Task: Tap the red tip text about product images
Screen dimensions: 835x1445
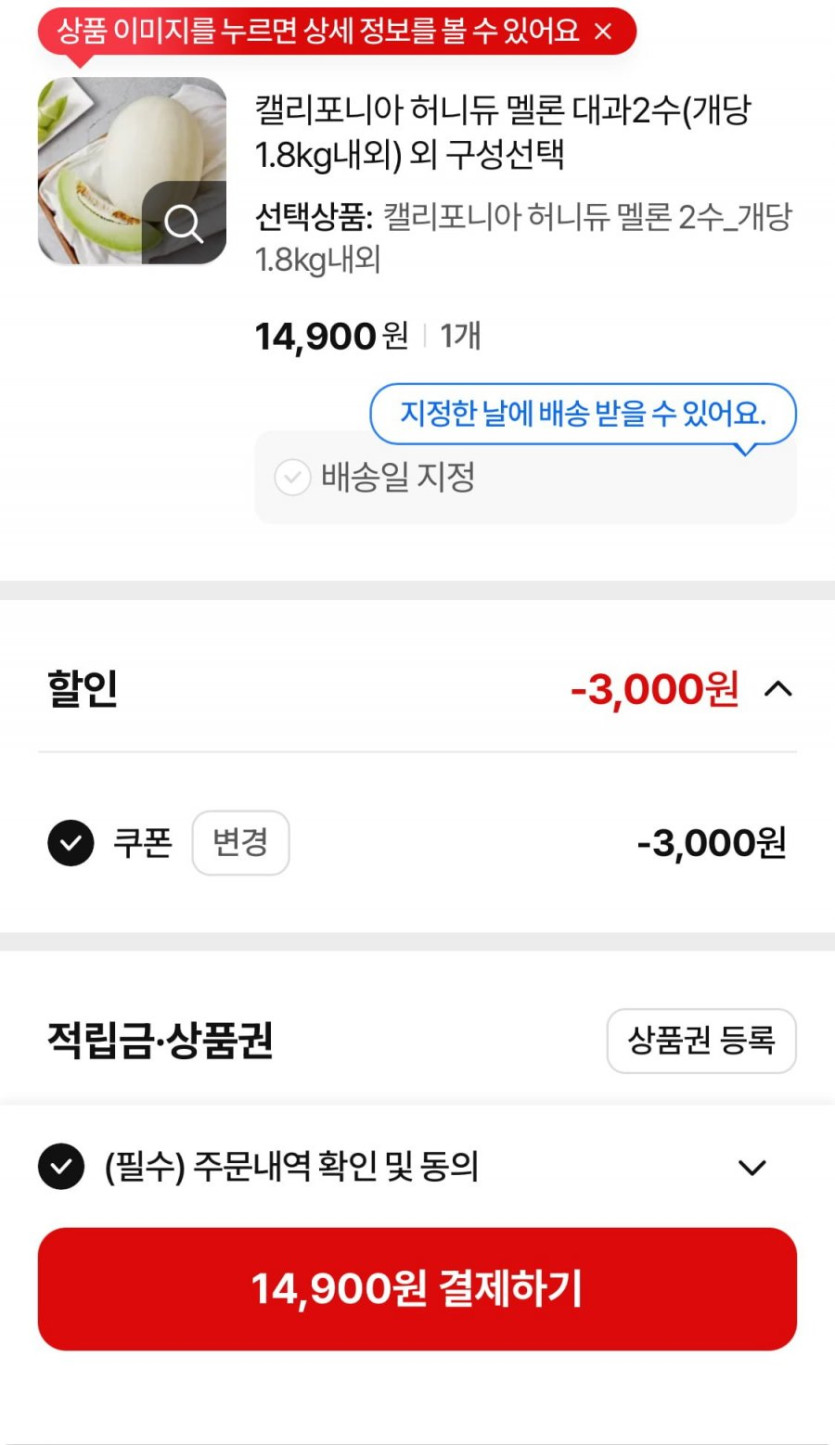Action: pos(318,31)
